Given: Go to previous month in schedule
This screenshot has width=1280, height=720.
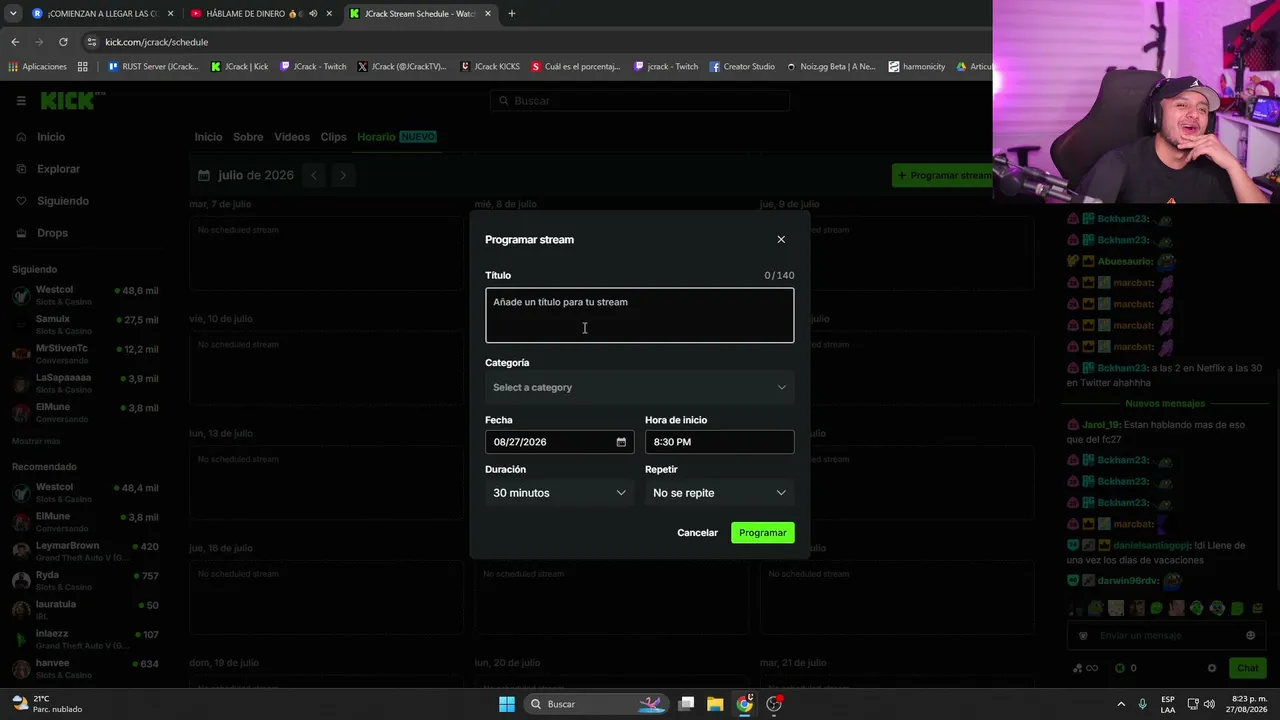Looking at the screenshot, I should click(x=314, y=175).
